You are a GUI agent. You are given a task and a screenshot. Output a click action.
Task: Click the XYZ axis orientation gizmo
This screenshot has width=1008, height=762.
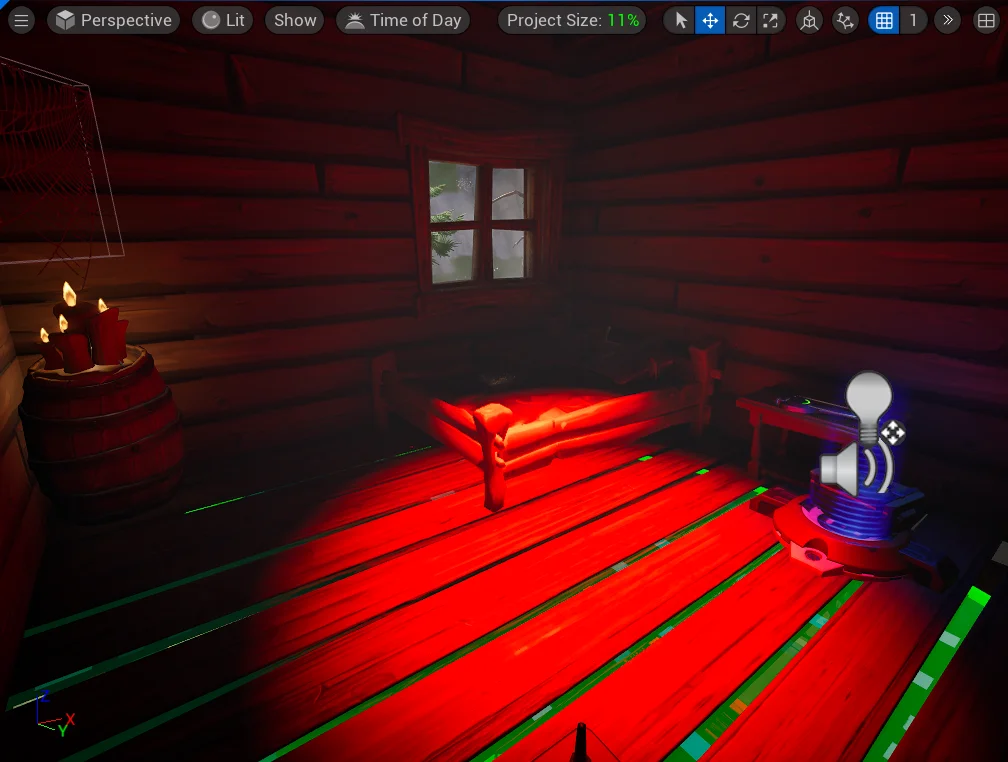[55, 715]
